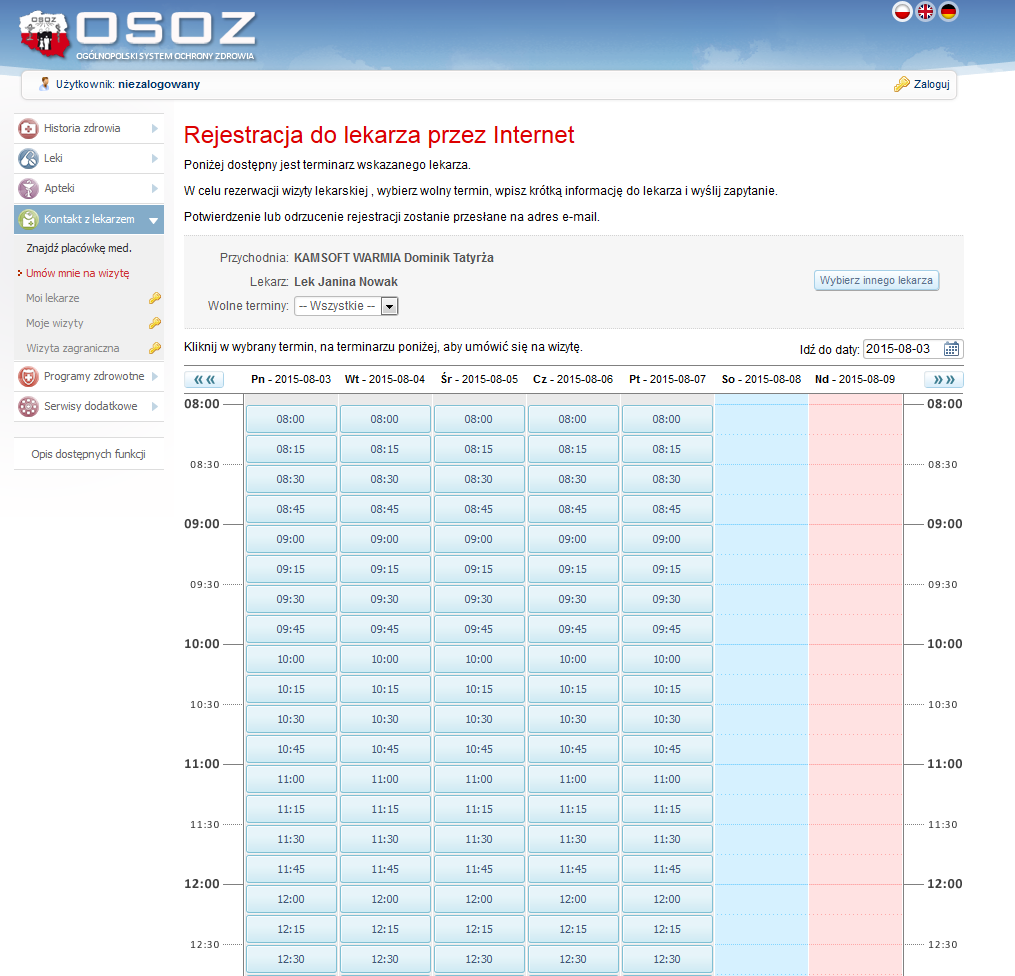Click Wybierz innego lekarza button
The height and width of the screenshot is (976, 1015).
pyautogui.click(x=876, y=281)
